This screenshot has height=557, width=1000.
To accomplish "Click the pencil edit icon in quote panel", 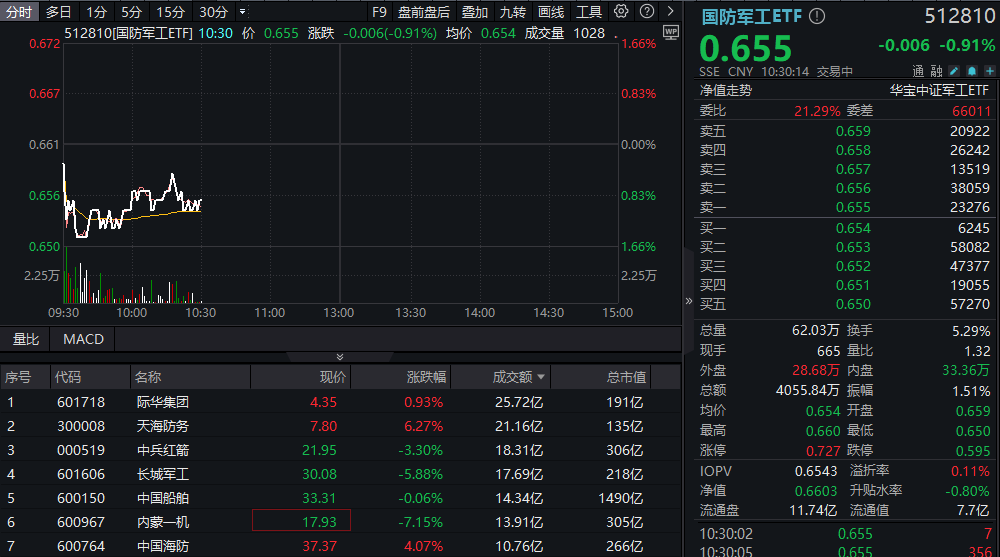I will click(953, 71).
